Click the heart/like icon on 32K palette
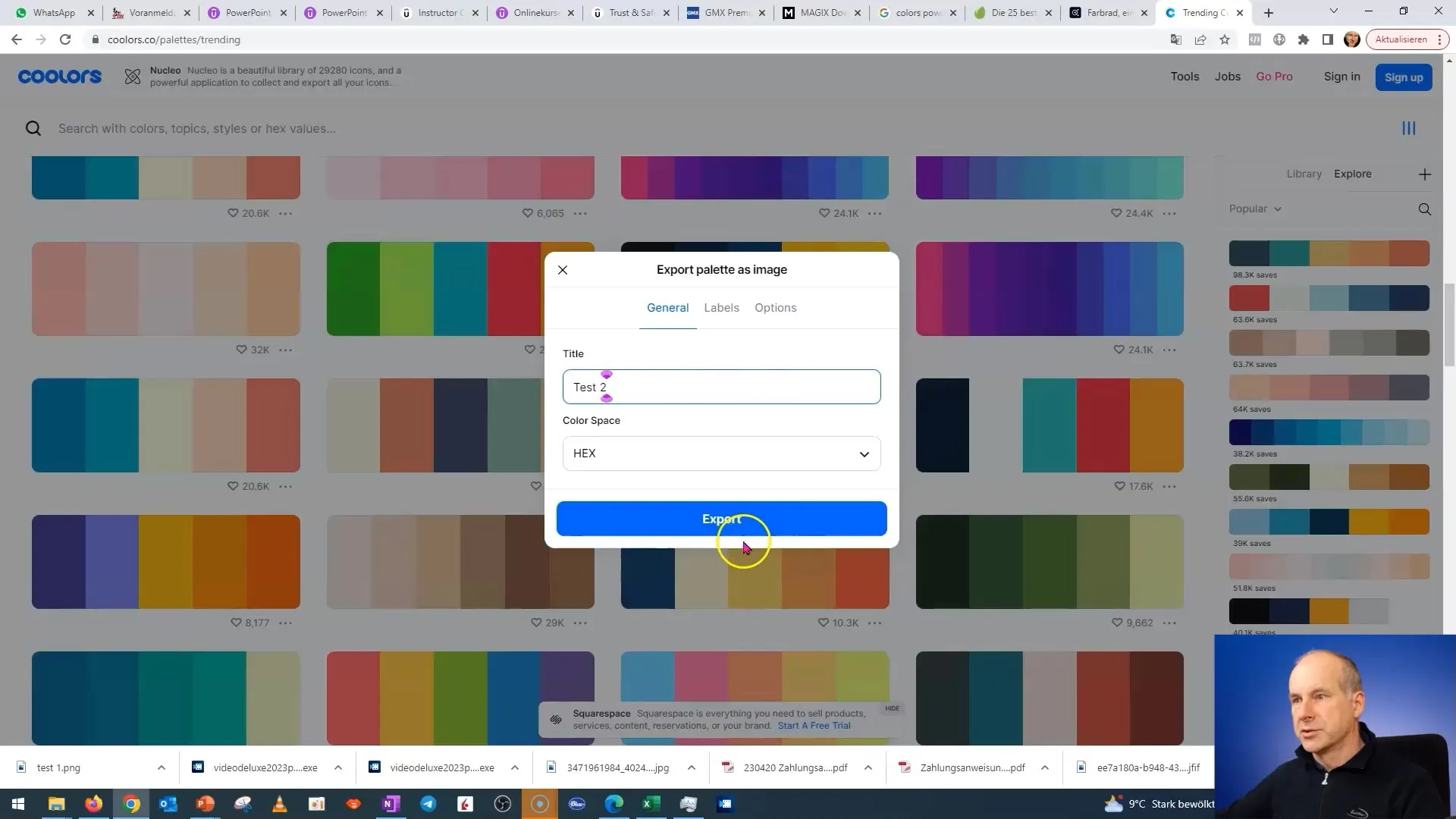Viewport: 1456px width, 819px height. coord(240,349)
